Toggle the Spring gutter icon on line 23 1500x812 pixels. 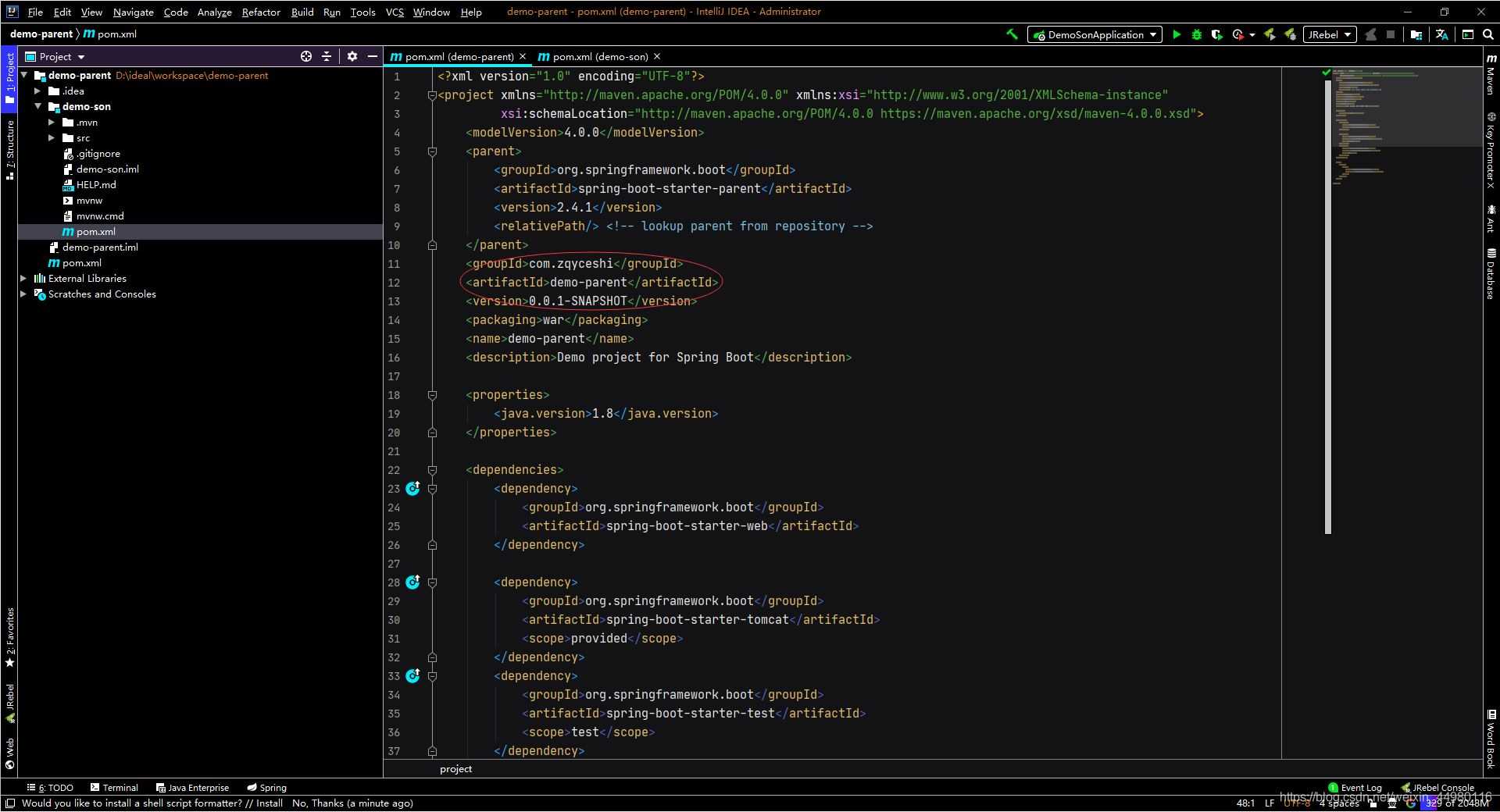[x=413, y=489]
